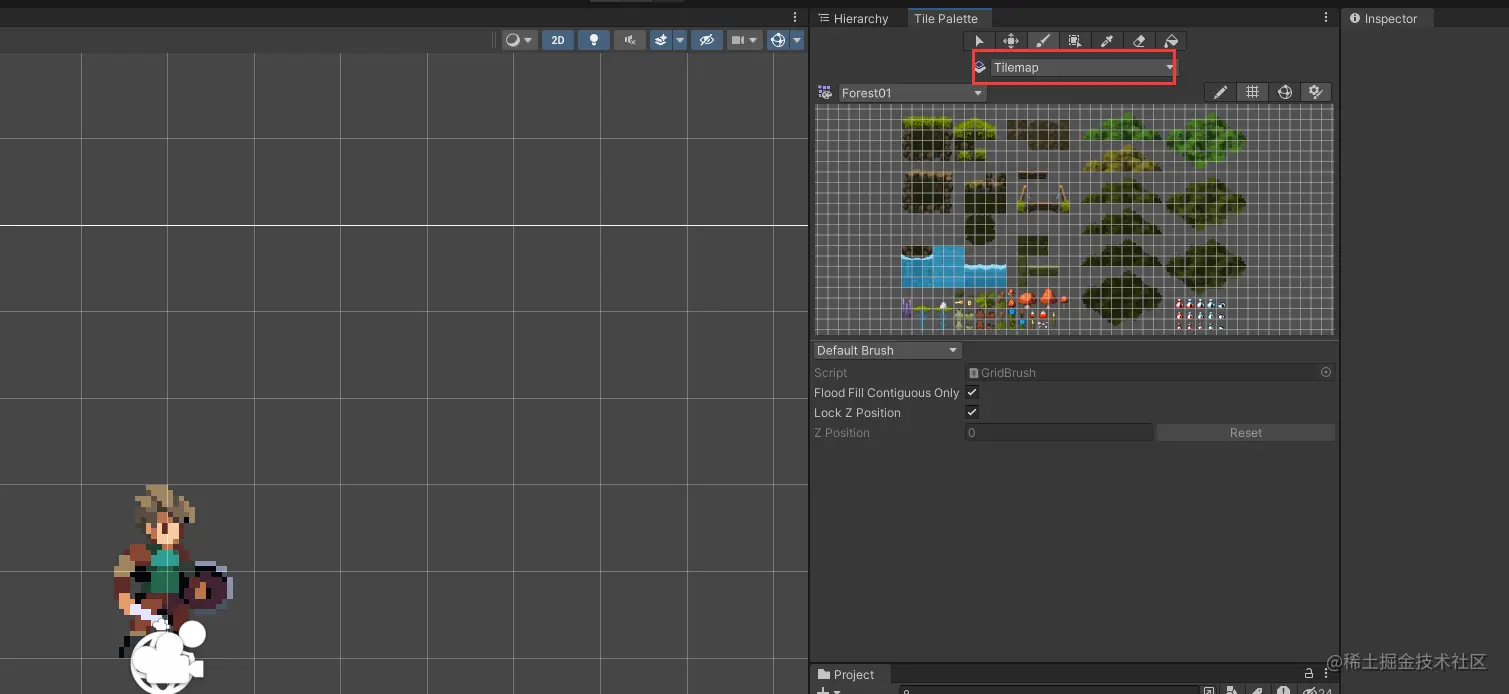This screenshot has height=694, width=1509.
Task: Toggle the palette grid display button
Action: [x=1252, y=92]
